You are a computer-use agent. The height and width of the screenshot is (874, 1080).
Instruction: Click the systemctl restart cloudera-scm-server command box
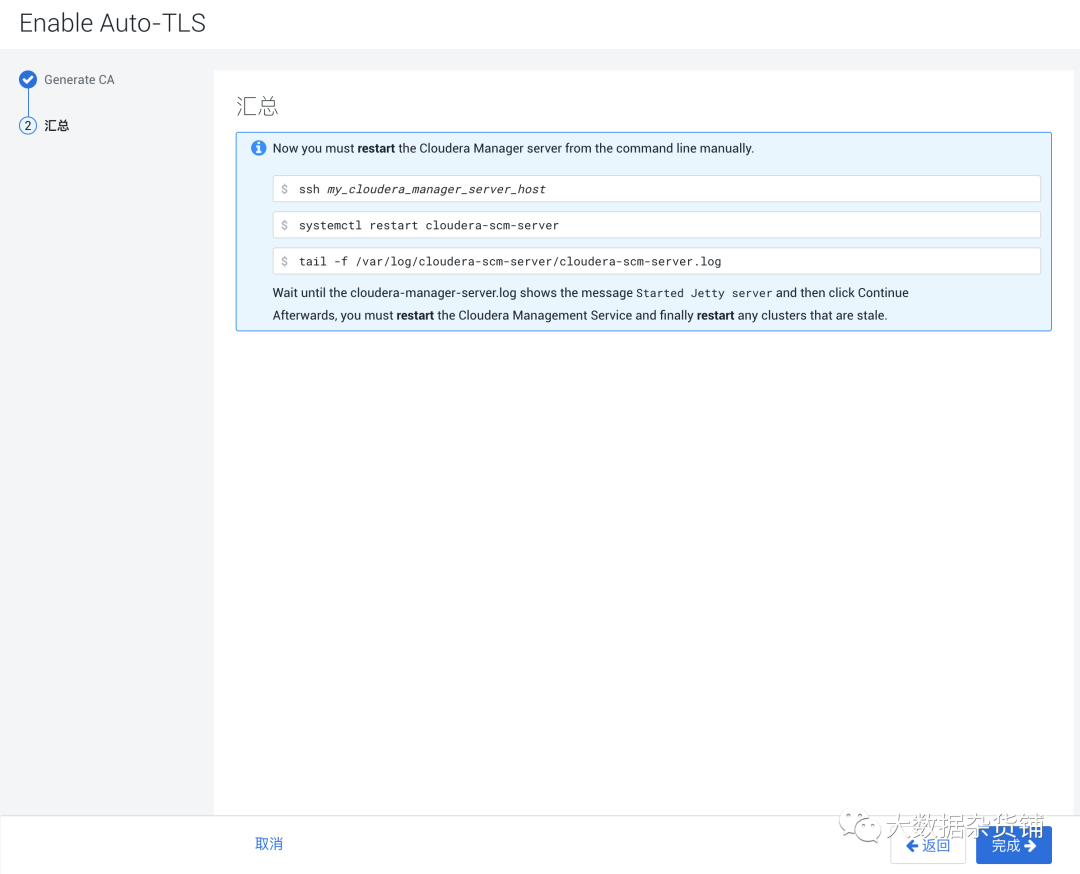(x=656, y=225)
